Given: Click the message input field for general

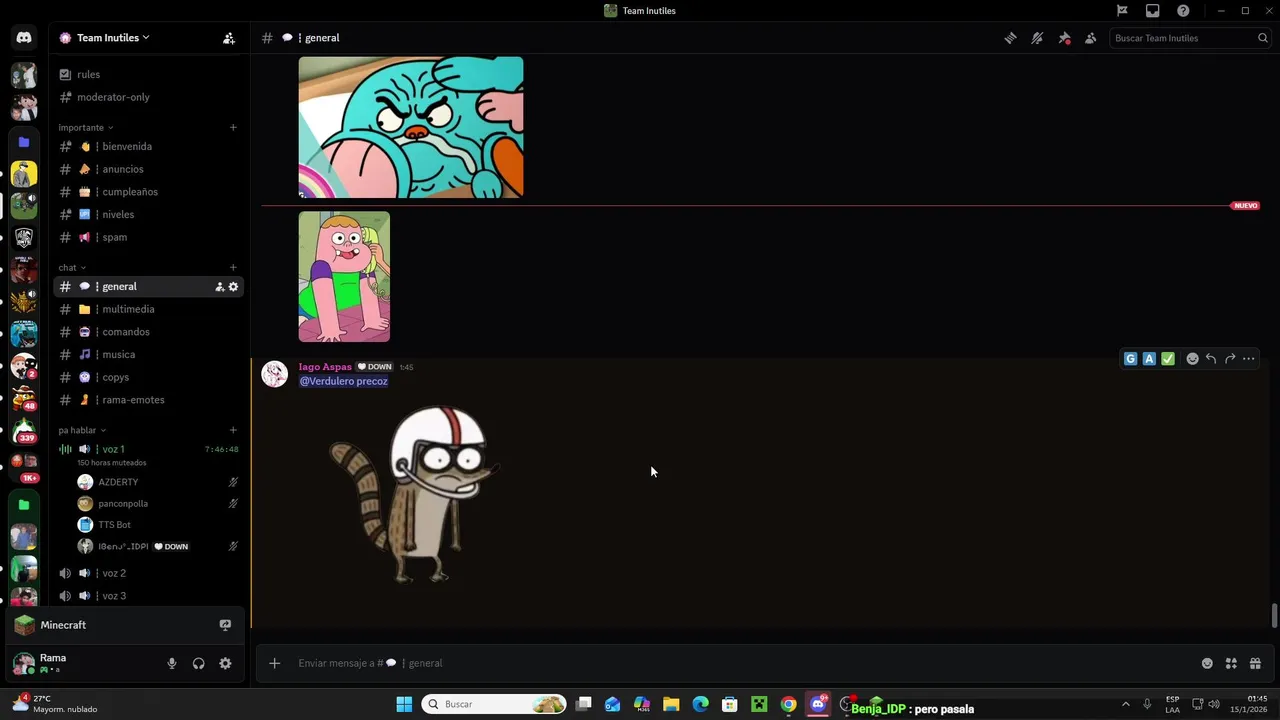Looking at the screenshot, I should pos(740,663).
